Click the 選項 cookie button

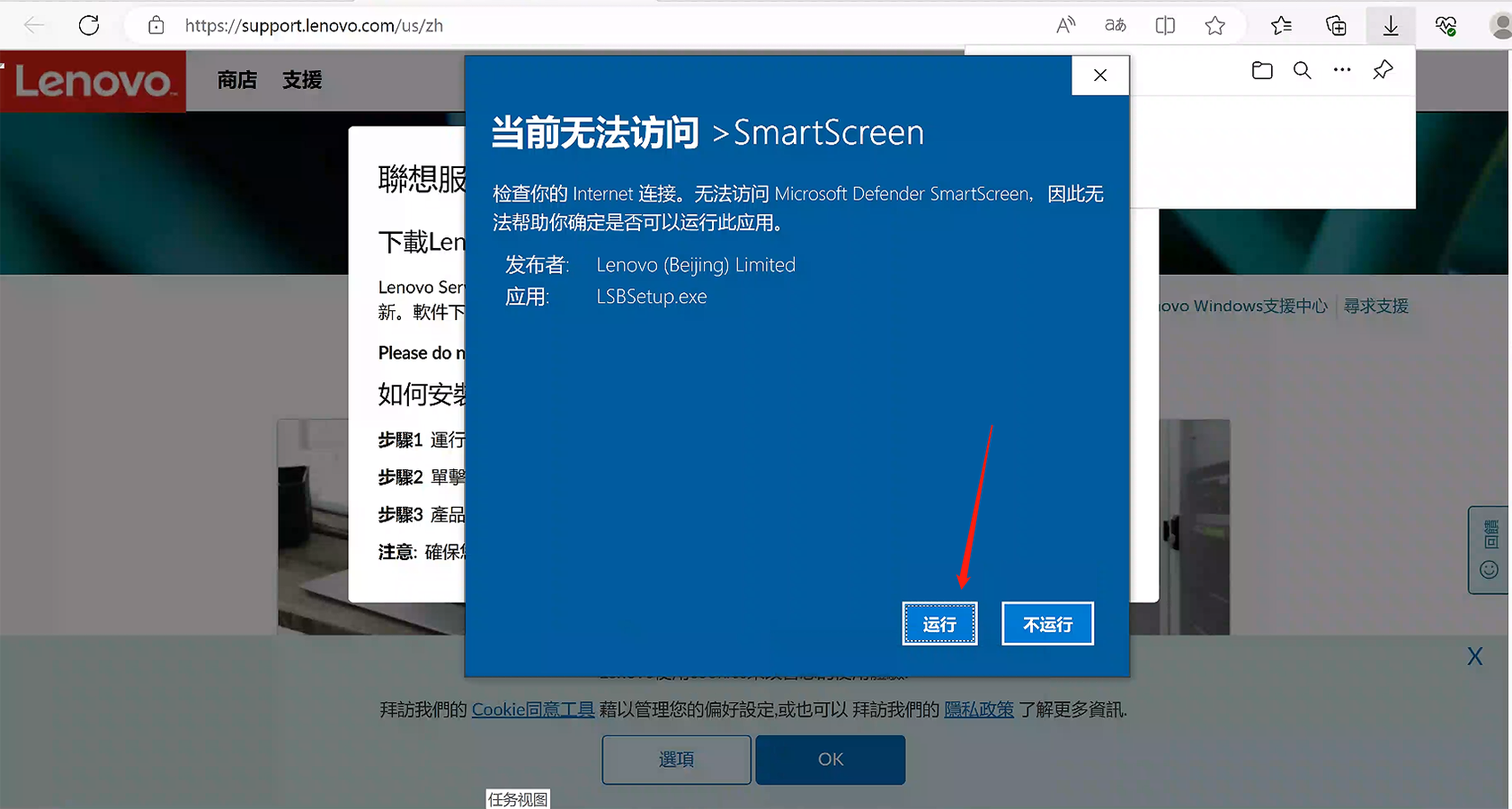pyautogui.click(x=676, y=760)
